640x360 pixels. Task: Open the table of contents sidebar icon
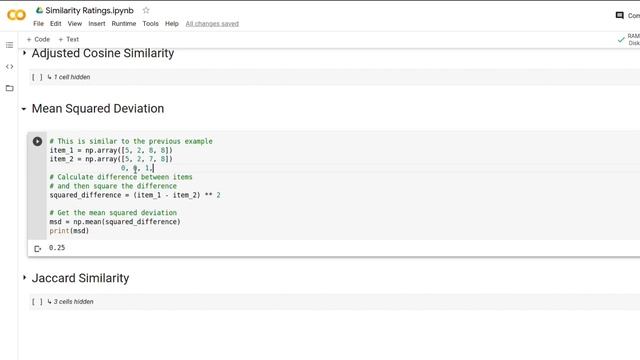click(9, 45)
